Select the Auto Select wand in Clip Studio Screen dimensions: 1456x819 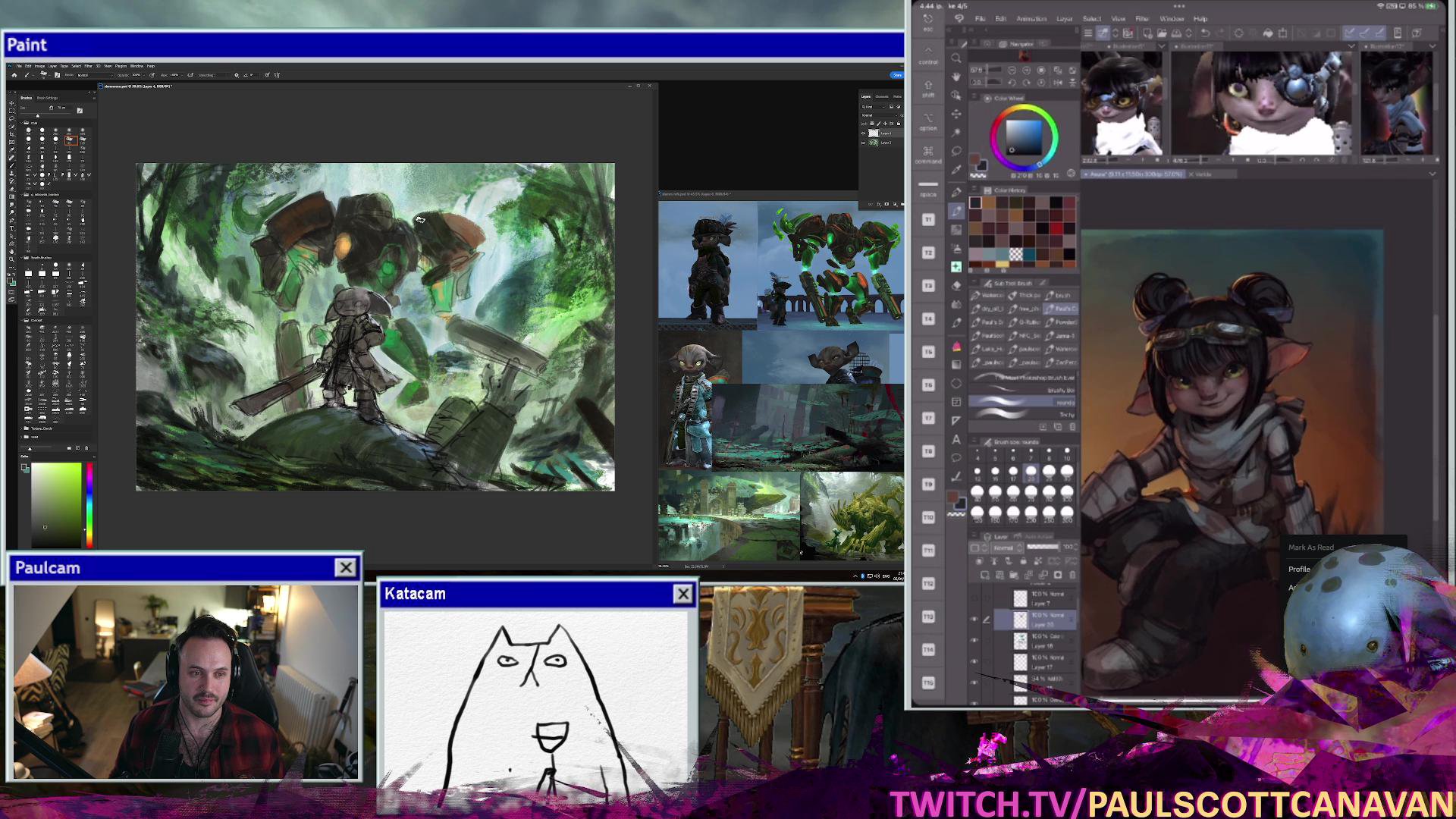click(x=956, y=132)
